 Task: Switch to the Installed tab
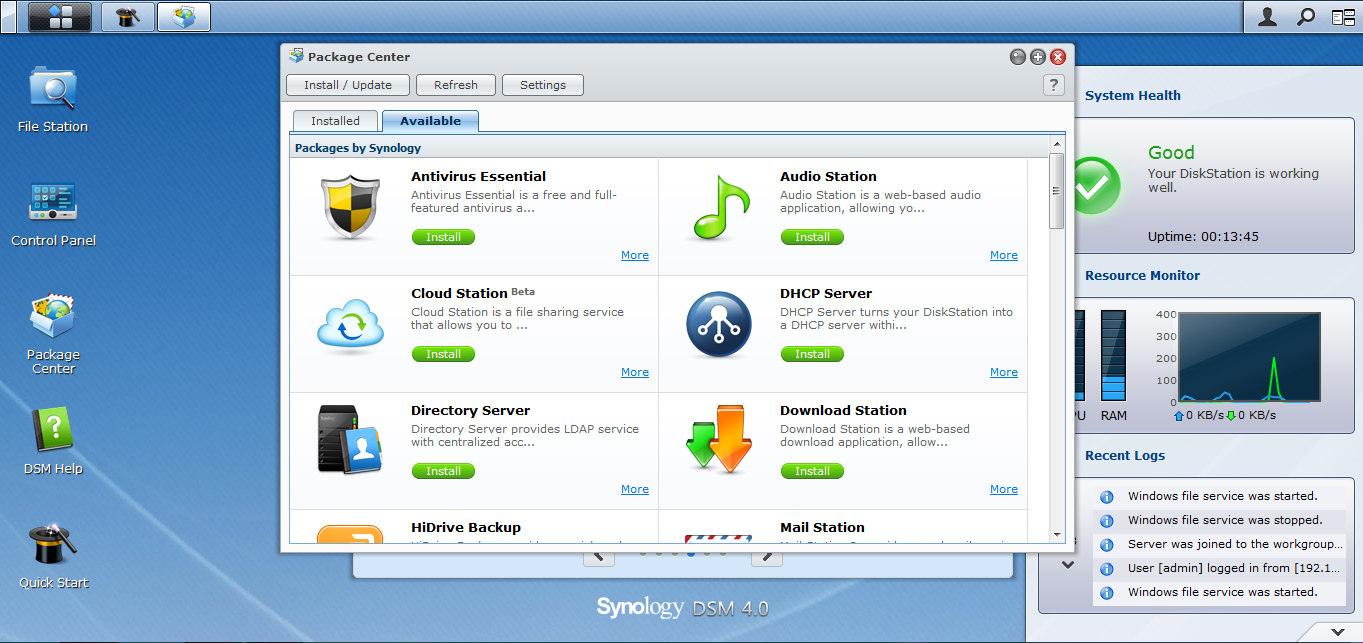pyautogui.click(x=335, y=121)
